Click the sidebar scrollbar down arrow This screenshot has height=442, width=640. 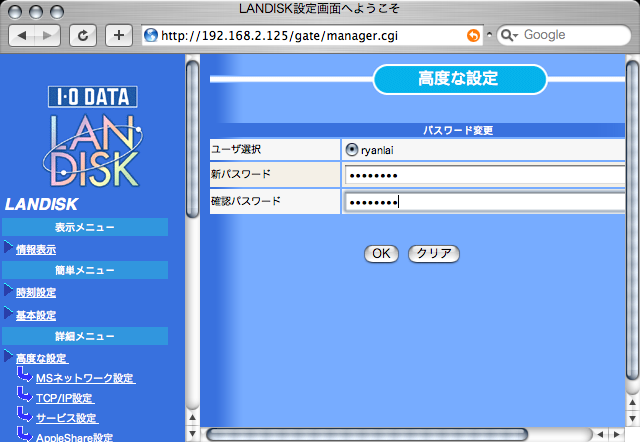[192, 433]
